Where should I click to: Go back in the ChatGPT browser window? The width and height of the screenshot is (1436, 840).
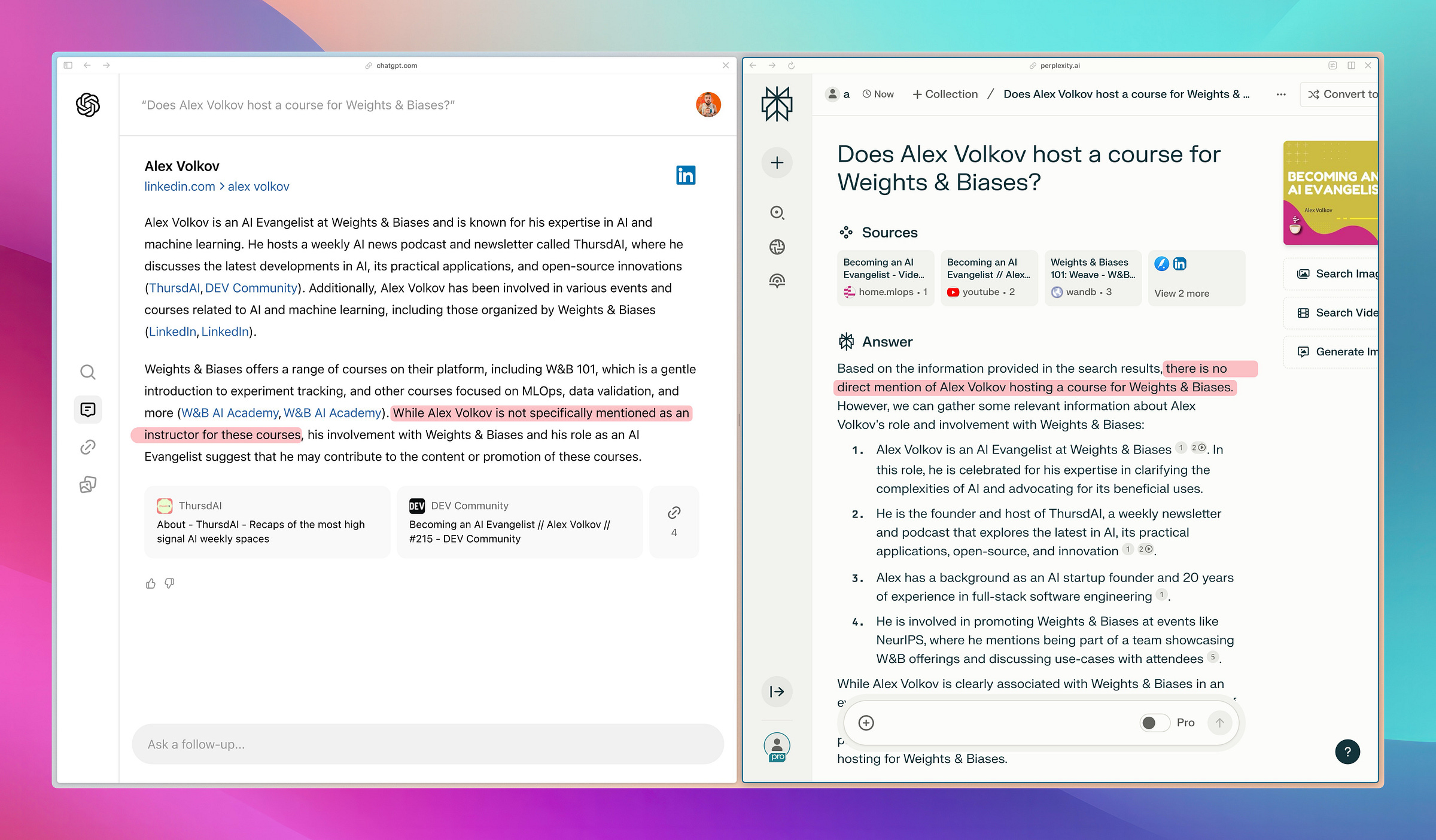[87, 65]
